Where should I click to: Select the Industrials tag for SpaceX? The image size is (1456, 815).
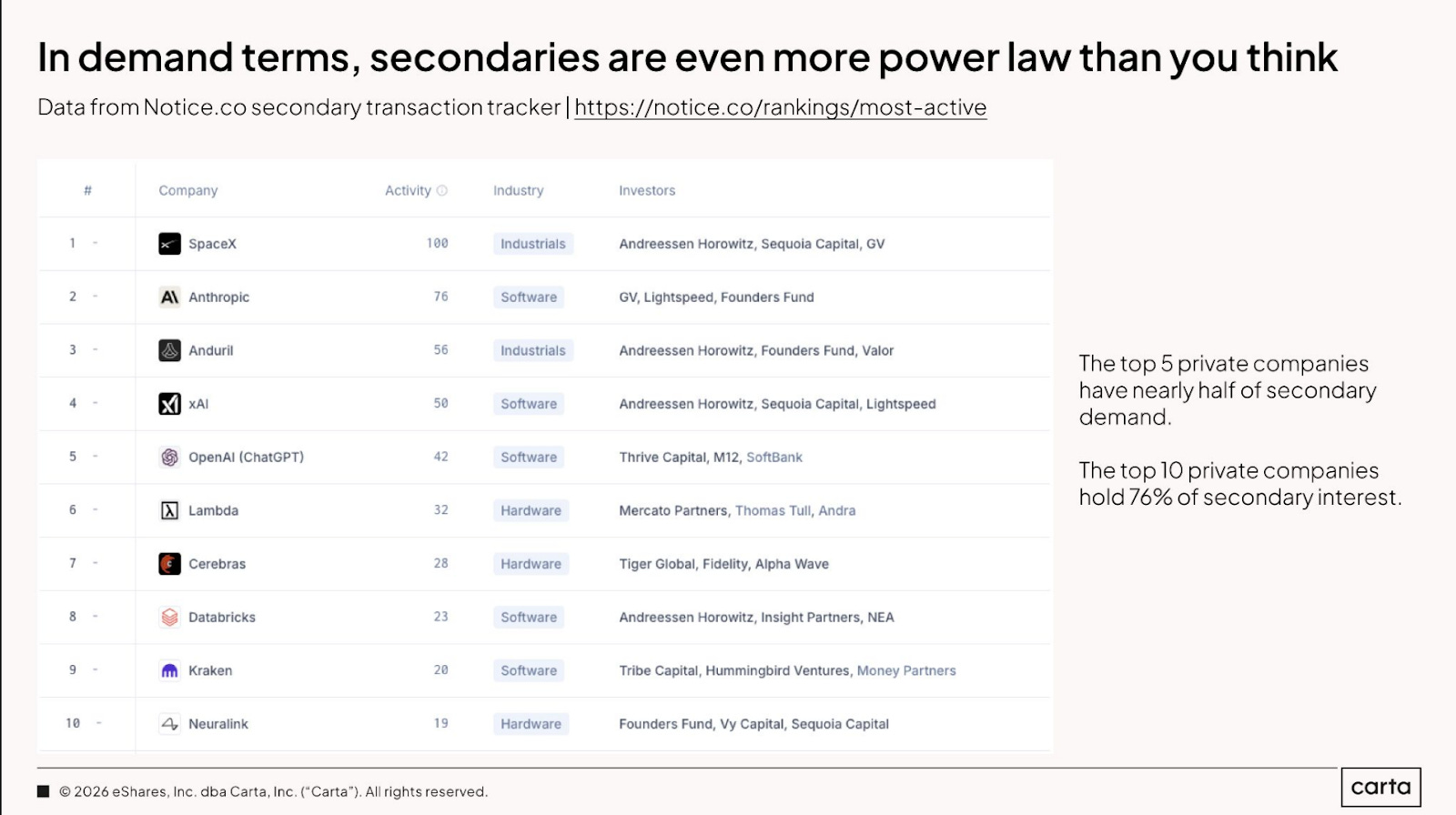click(x=533, y=244)
